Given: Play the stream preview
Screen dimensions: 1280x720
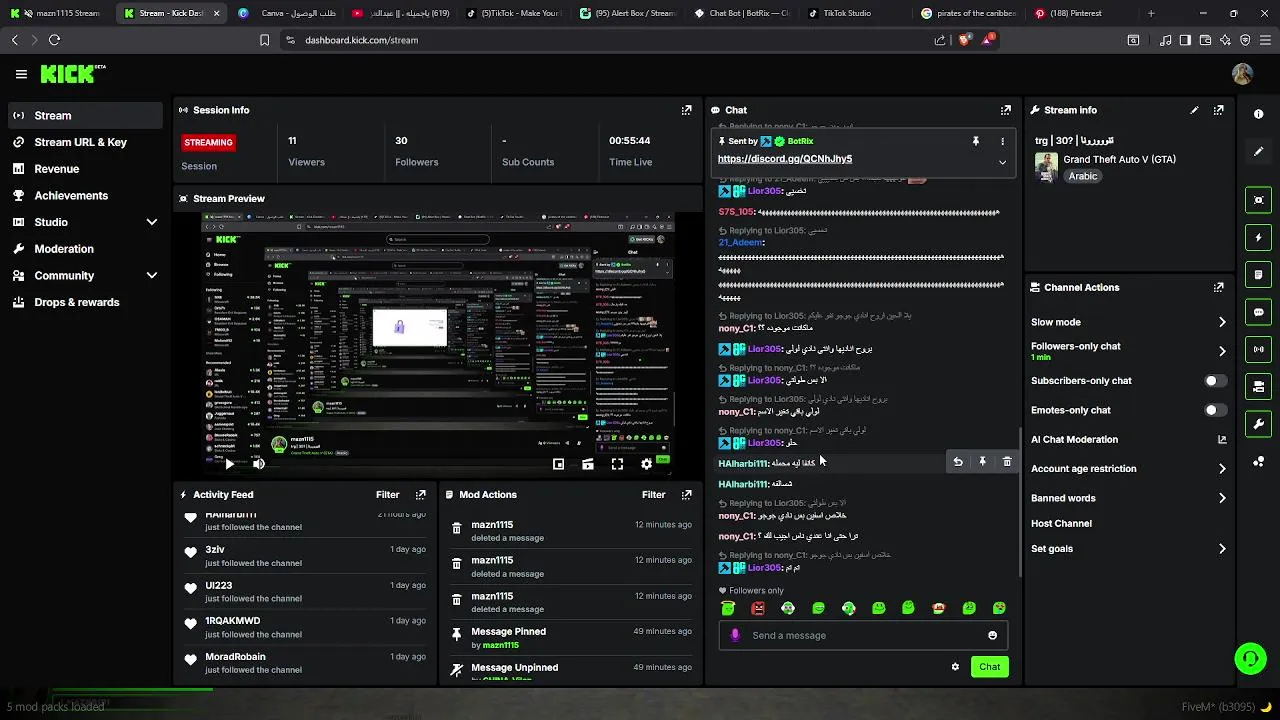Looking at the screenshot, I should (x=229, y=464).
